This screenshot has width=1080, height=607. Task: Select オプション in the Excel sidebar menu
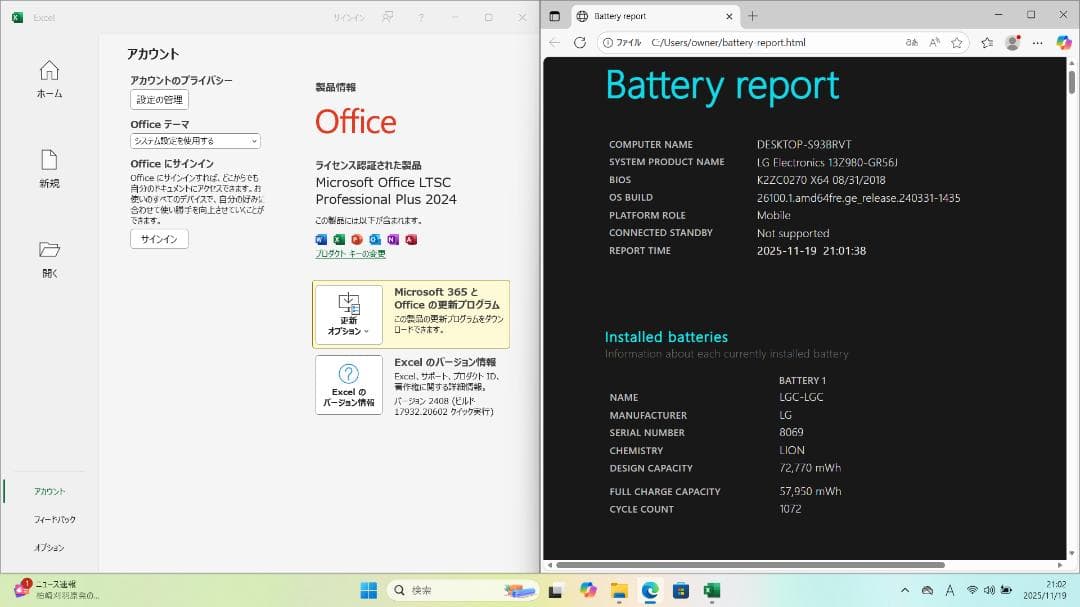[x=50, y=547]
